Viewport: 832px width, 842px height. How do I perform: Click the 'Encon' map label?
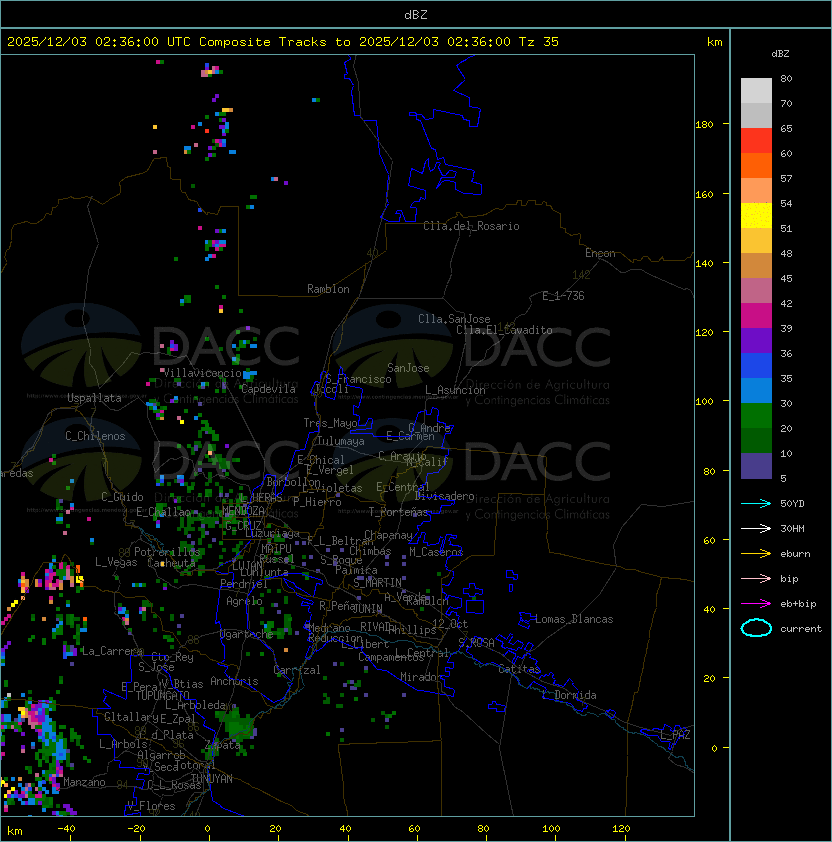[x=600, y=253]
